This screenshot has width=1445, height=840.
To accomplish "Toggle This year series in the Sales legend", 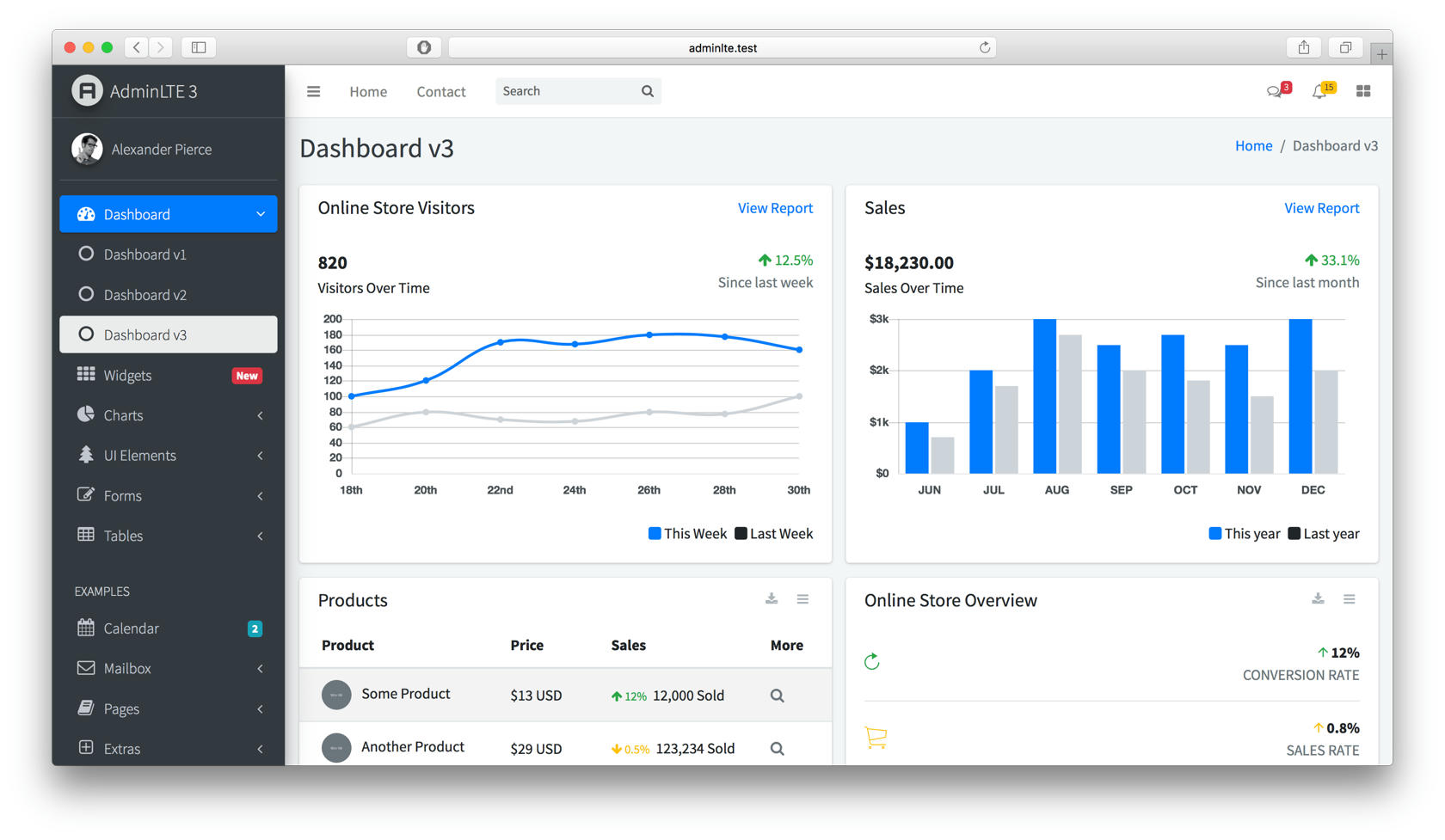I will 1244,533.
